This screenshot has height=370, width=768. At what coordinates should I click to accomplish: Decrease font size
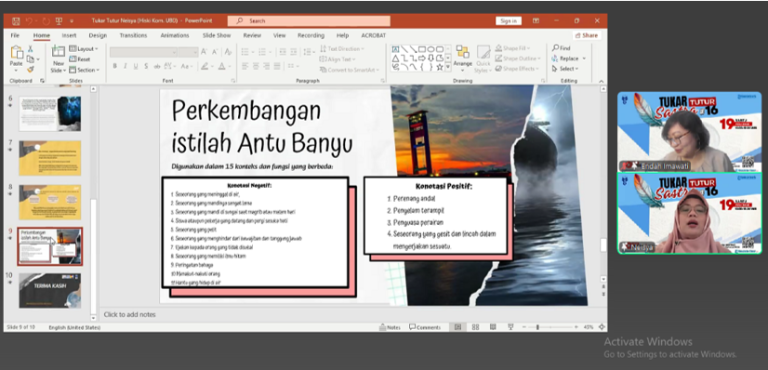216,52
